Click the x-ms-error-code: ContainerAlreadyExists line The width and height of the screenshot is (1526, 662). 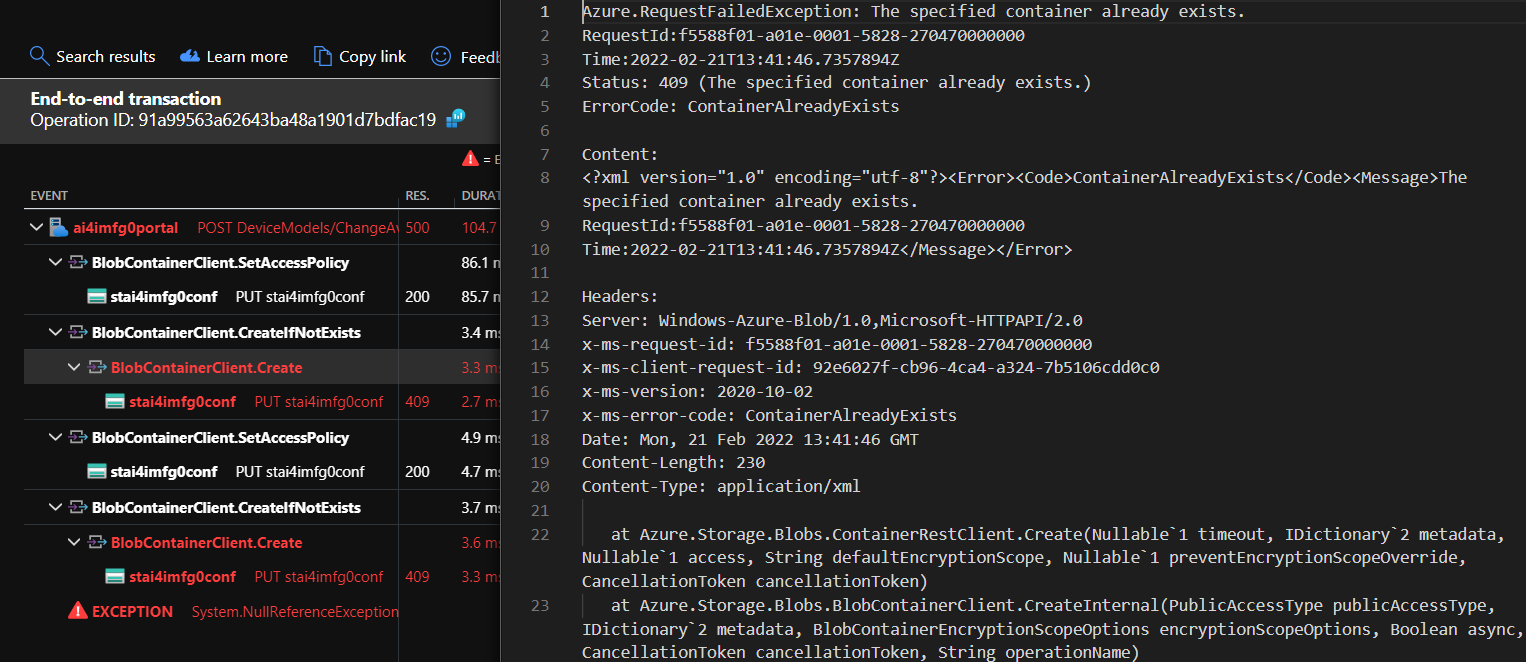click(x=769, y=415)
